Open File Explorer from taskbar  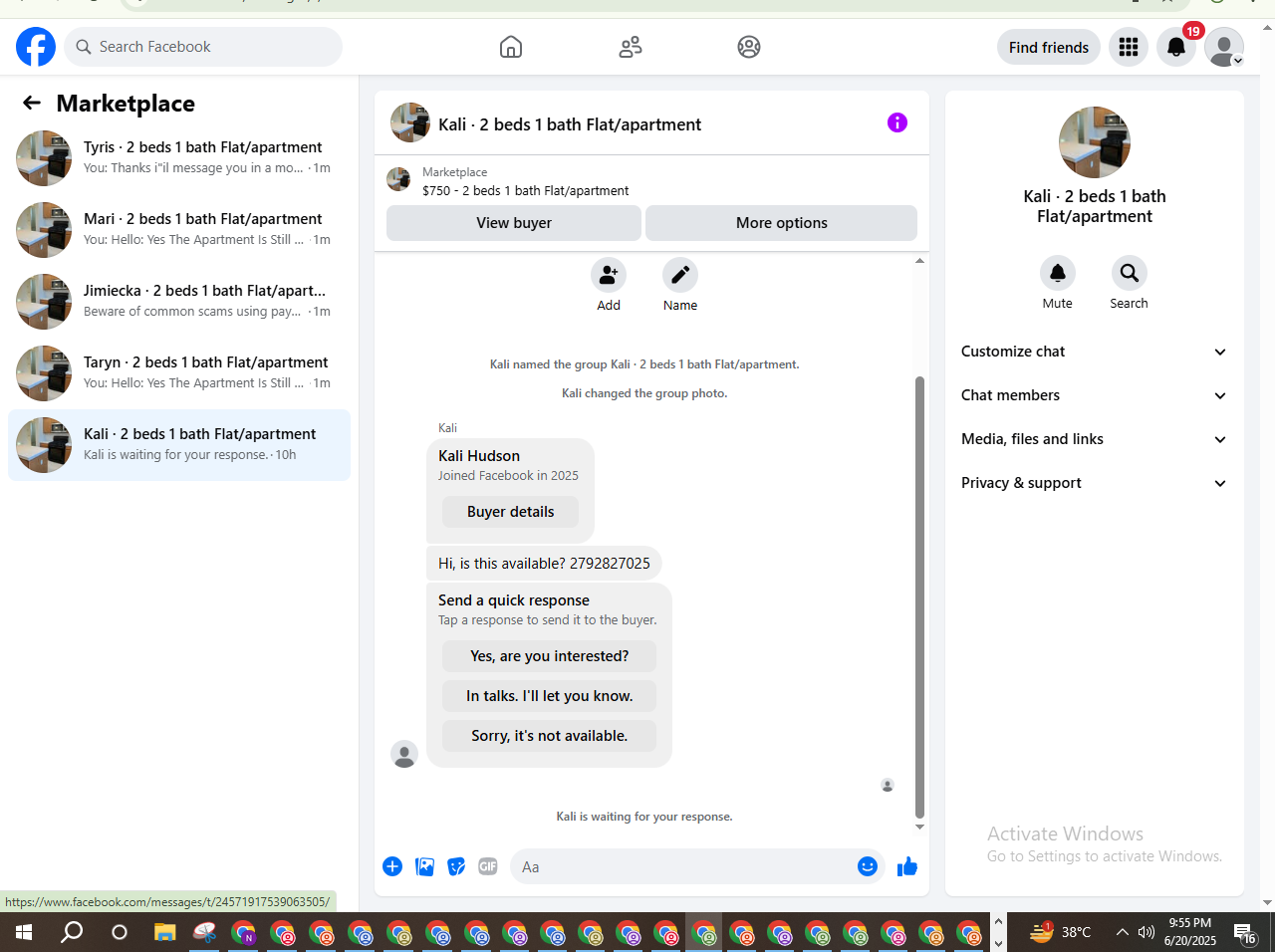tap(164, 933)
